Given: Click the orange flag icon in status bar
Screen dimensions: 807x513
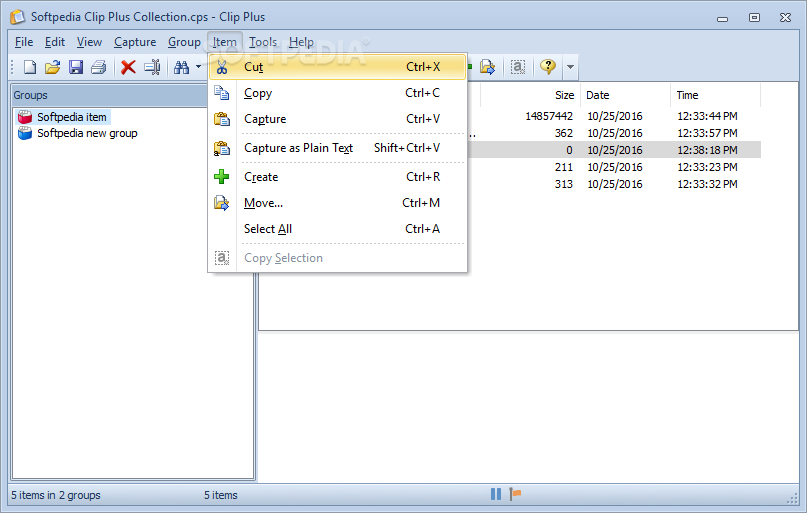Looking at the screenshot, I should click(x=515, y=494).
